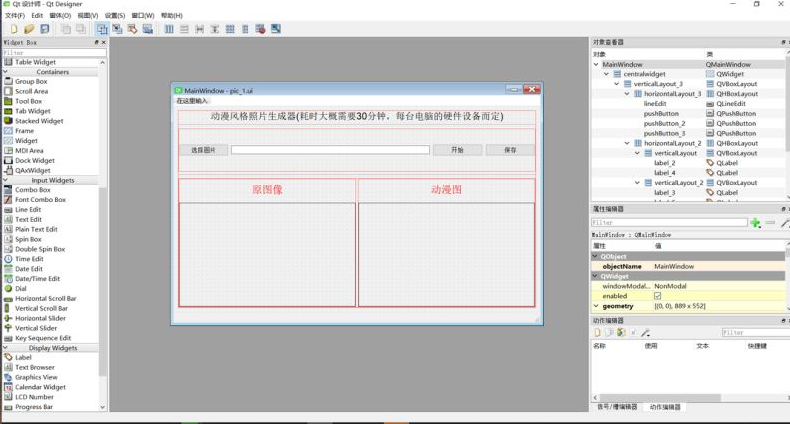Click the property editor Filter field
The width and height of the screenshot is (790, 424).
669,222
